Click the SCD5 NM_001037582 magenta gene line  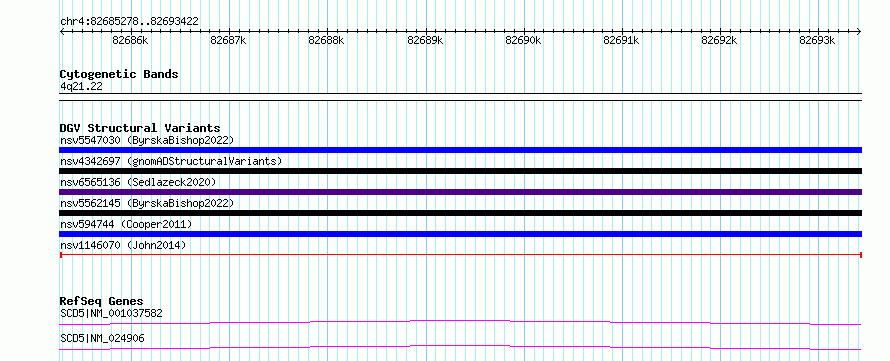click(460, 322)
